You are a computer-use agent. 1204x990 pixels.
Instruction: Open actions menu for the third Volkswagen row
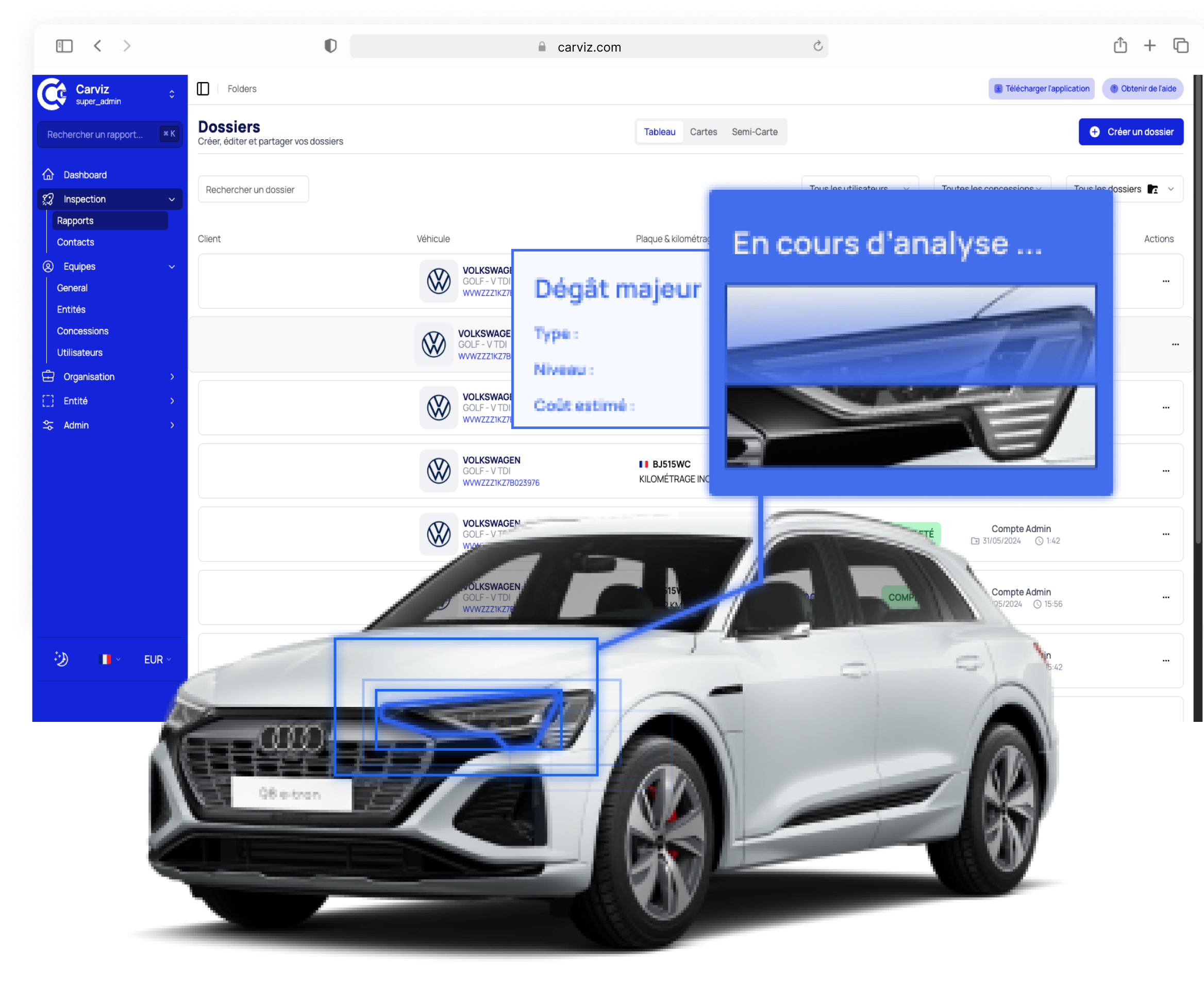(x=1166, y=408)
